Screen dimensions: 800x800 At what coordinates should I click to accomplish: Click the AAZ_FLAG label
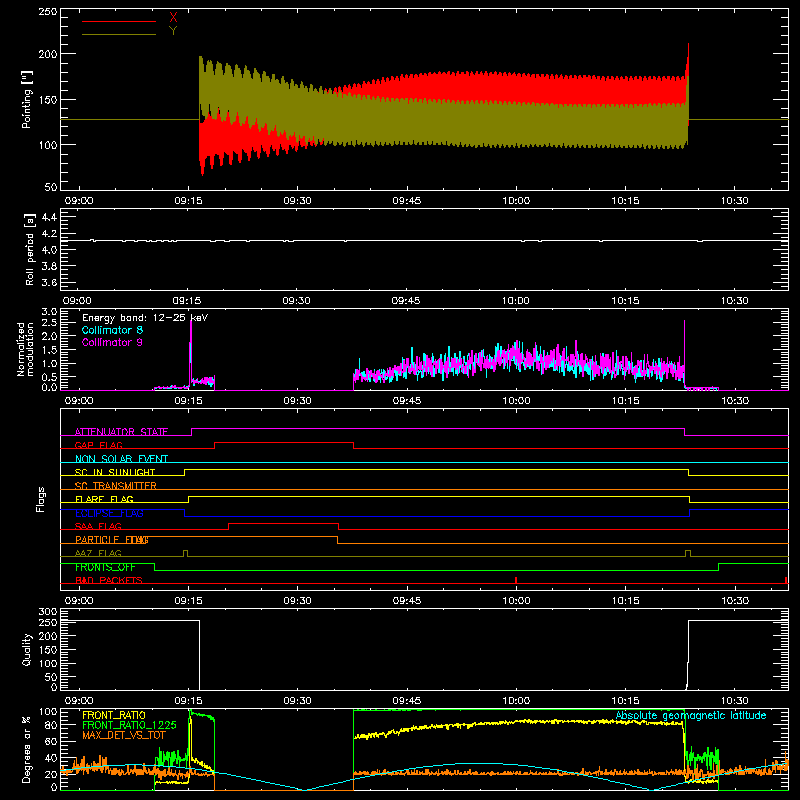click(98, 553)
